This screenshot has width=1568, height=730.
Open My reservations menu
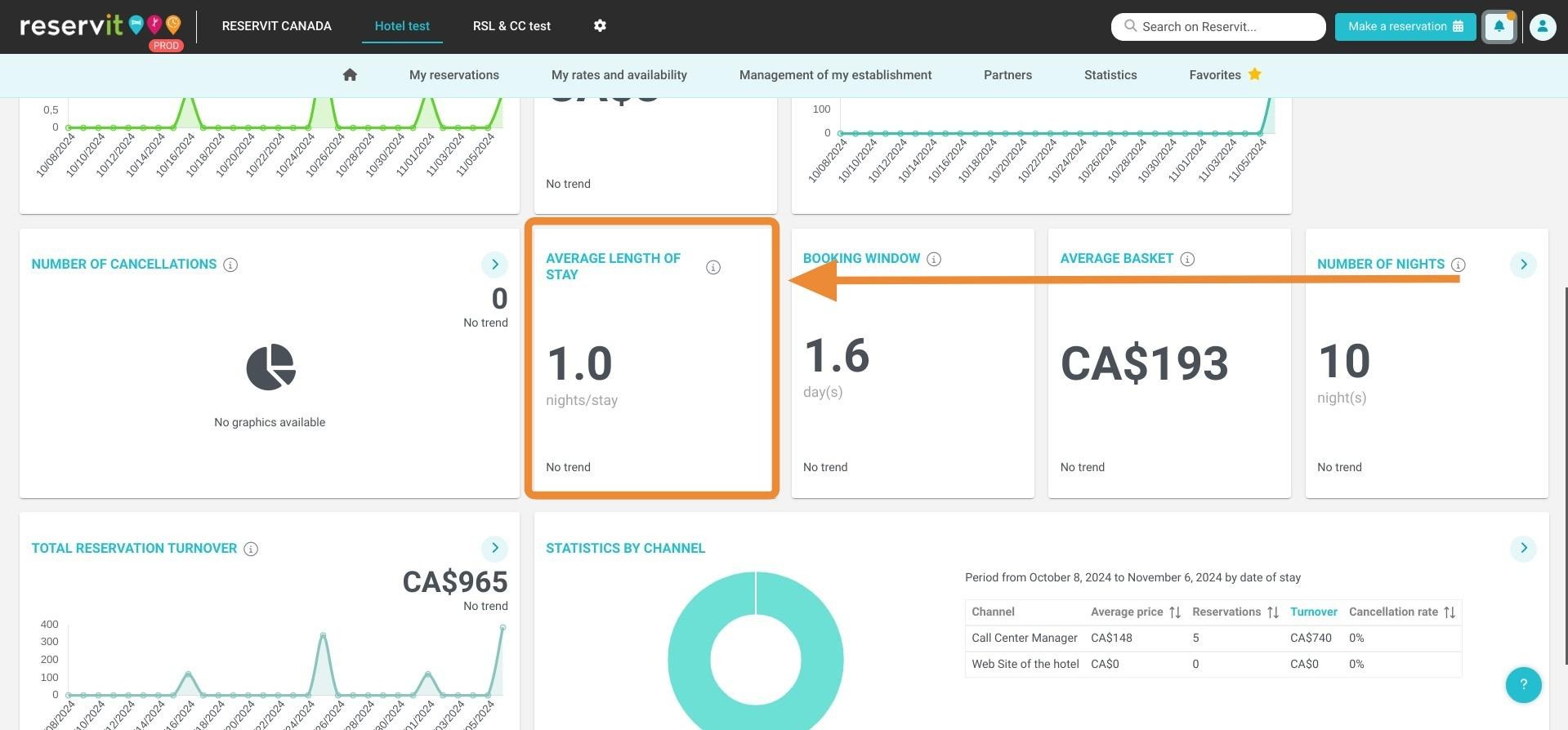[454, 75]
